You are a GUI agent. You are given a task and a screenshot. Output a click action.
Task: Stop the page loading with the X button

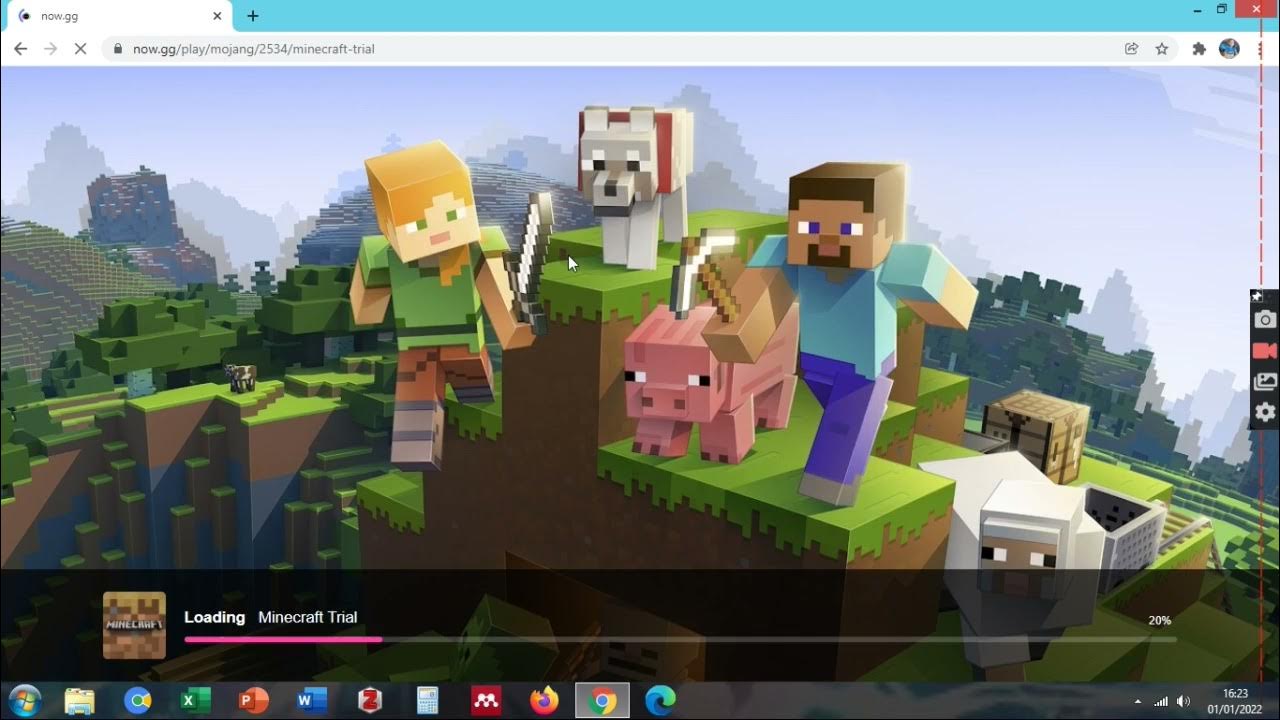click(x=81, y=48)
